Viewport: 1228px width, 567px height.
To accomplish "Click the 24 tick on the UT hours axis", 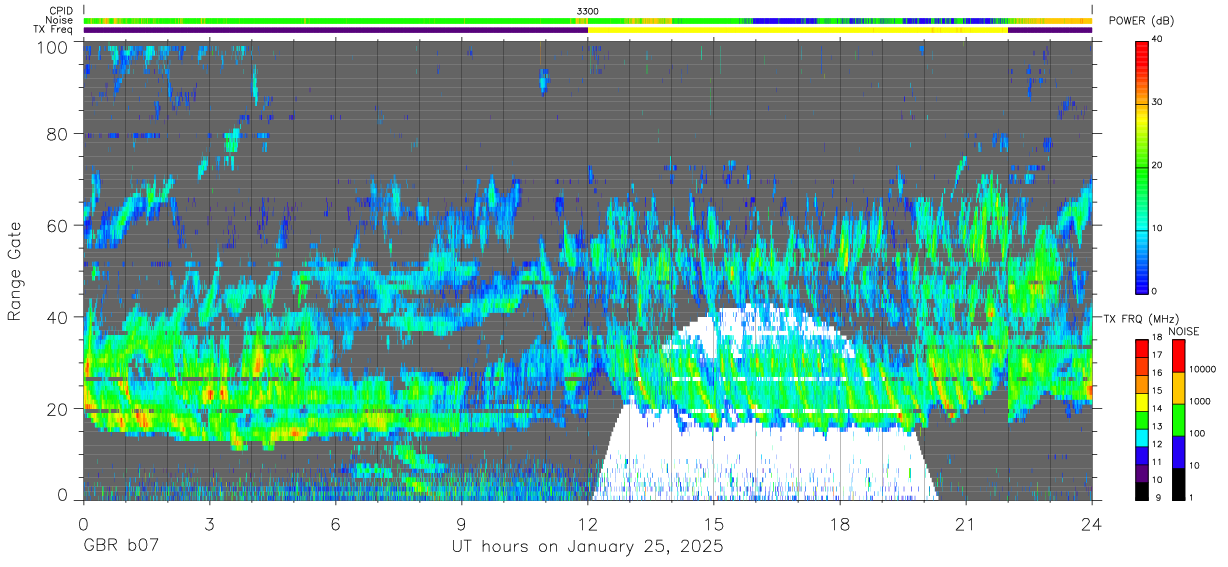I will pos(1092,525).
